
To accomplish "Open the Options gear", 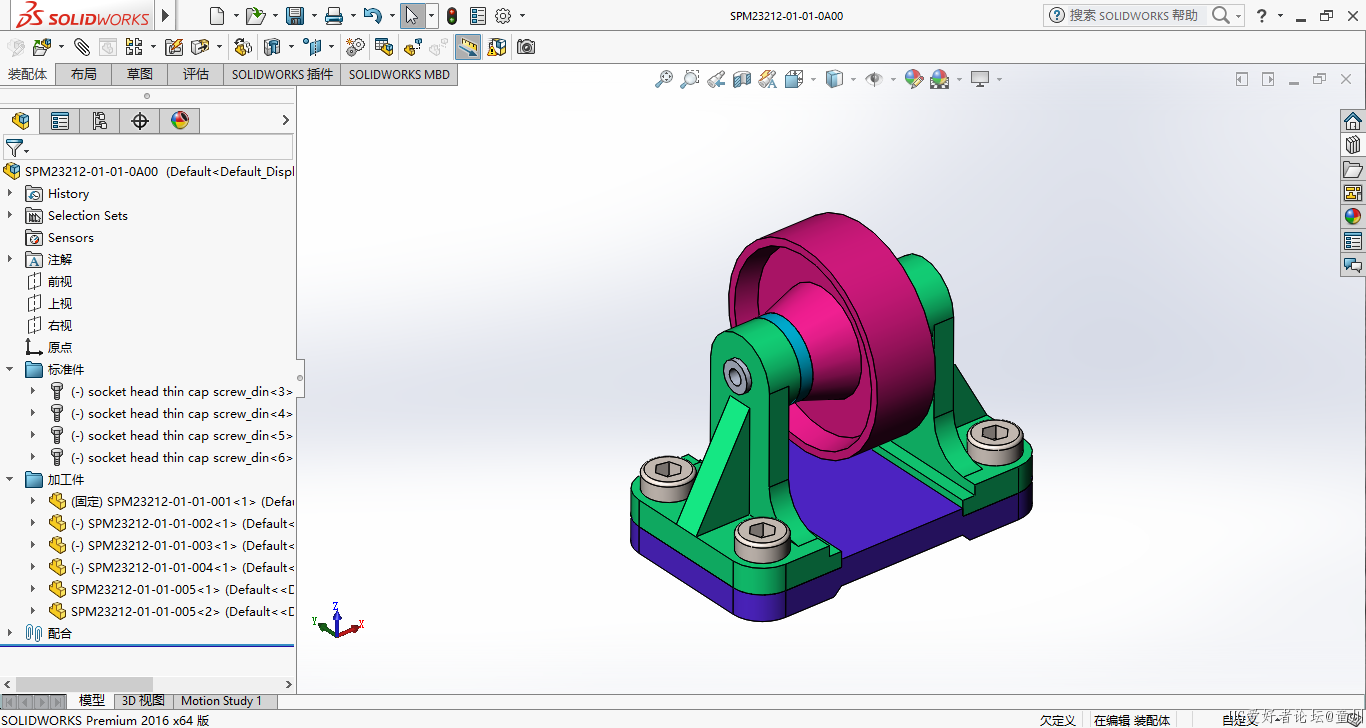I will click(503, 15).
